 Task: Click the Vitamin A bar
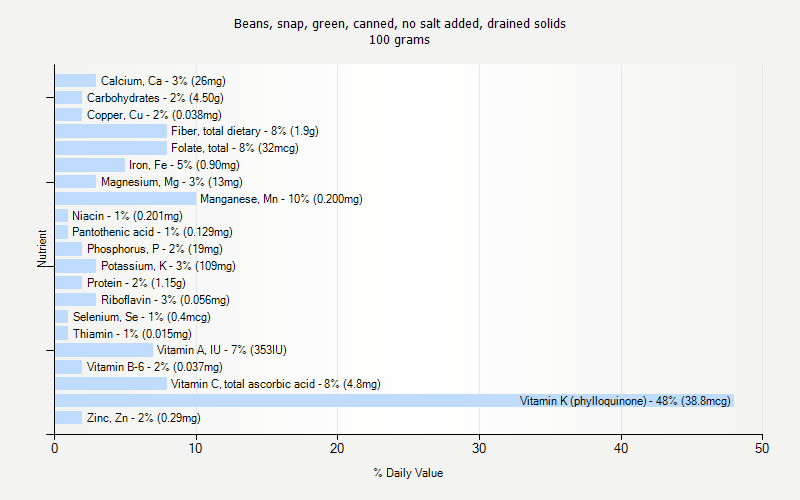[x=104, y=350]
